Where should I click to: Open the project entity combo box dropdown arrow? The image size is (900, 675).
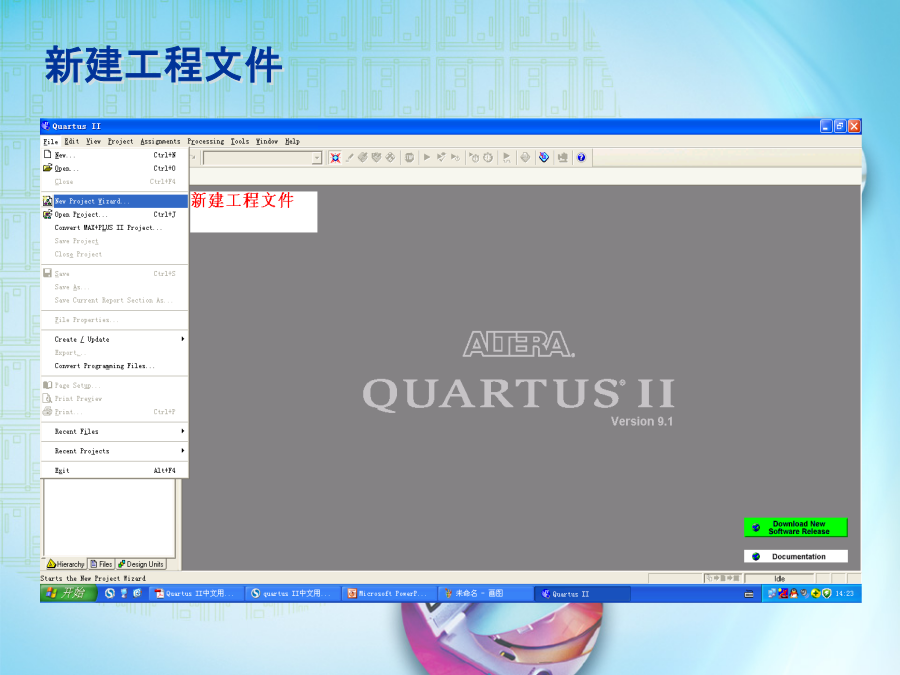coord(316,158)
